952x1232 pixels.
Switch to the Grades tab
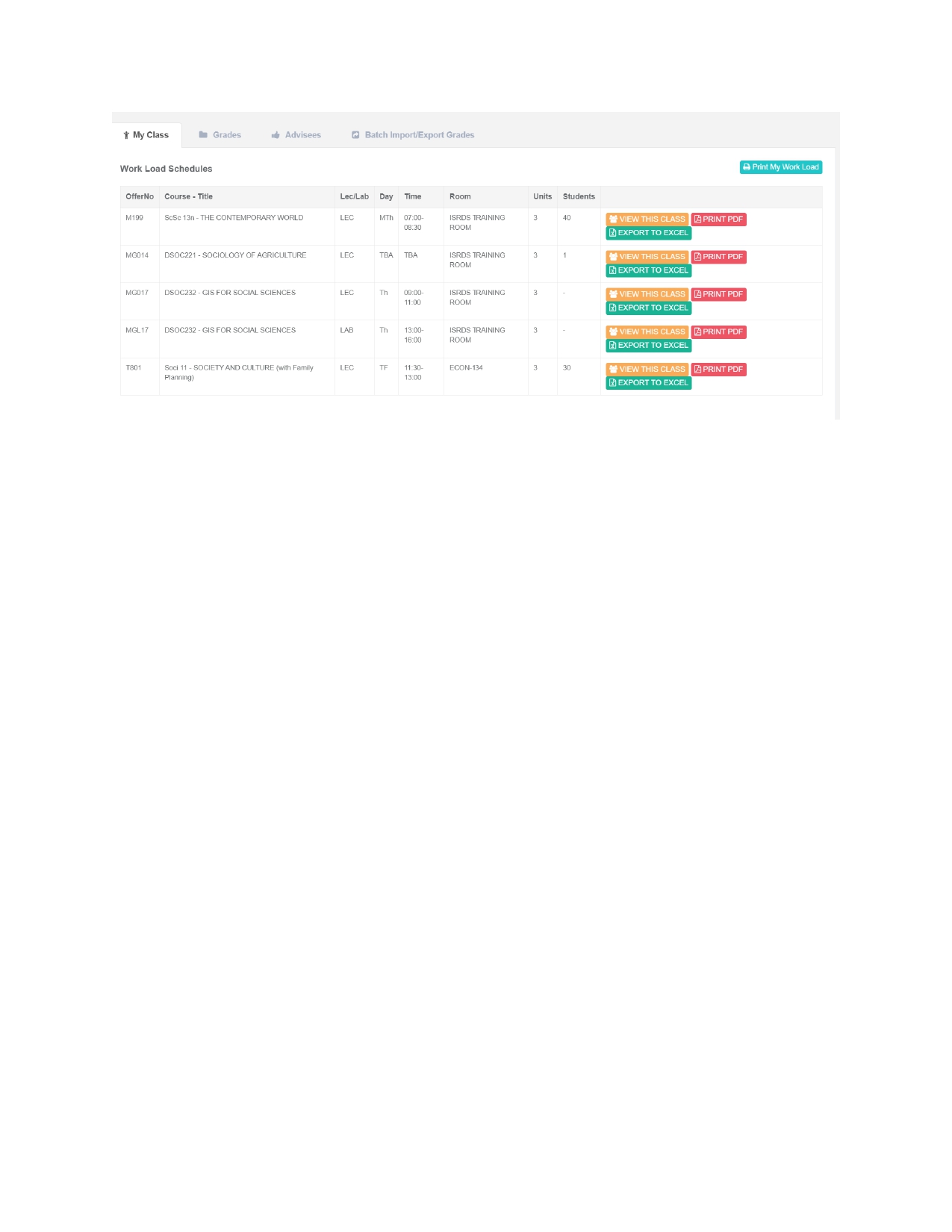(x=220, y=135)
